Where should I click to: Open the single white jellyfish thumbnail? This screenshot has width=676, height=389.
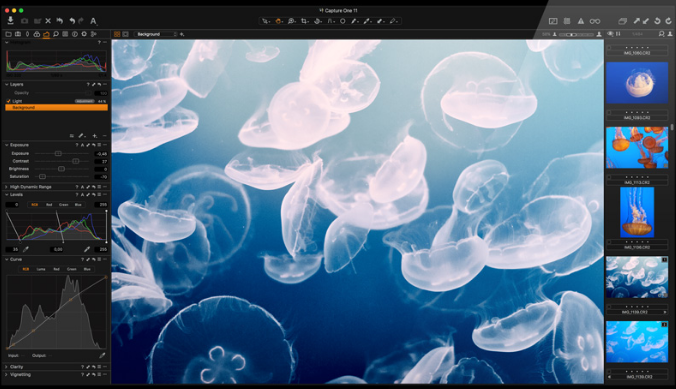coord(637,82)
